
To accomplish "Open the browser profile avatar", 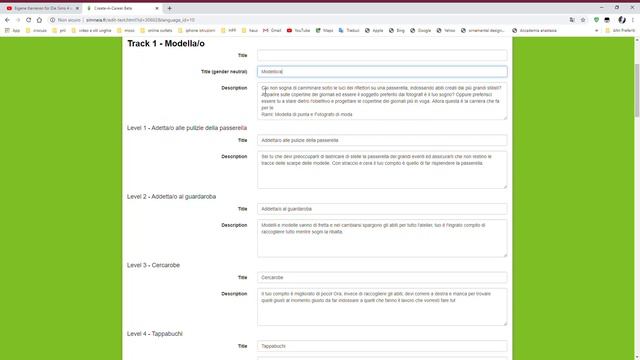I will pos(622,20).
